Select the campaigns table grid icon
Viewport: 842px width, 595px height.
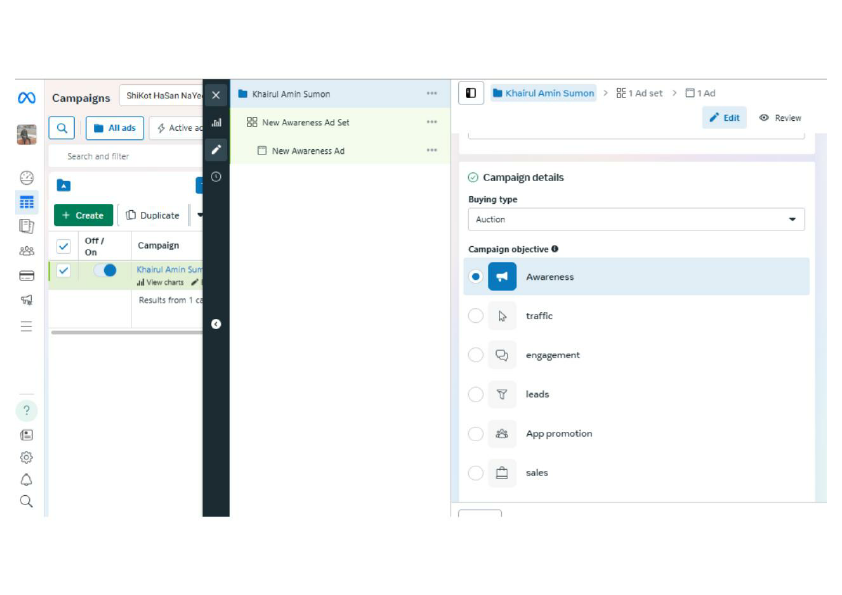tap(27, 202)
